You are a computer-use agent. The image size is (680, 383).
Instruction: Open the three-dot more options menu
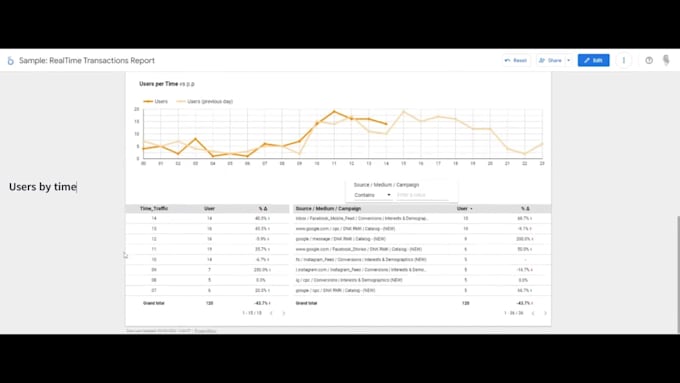coord(624,60)
